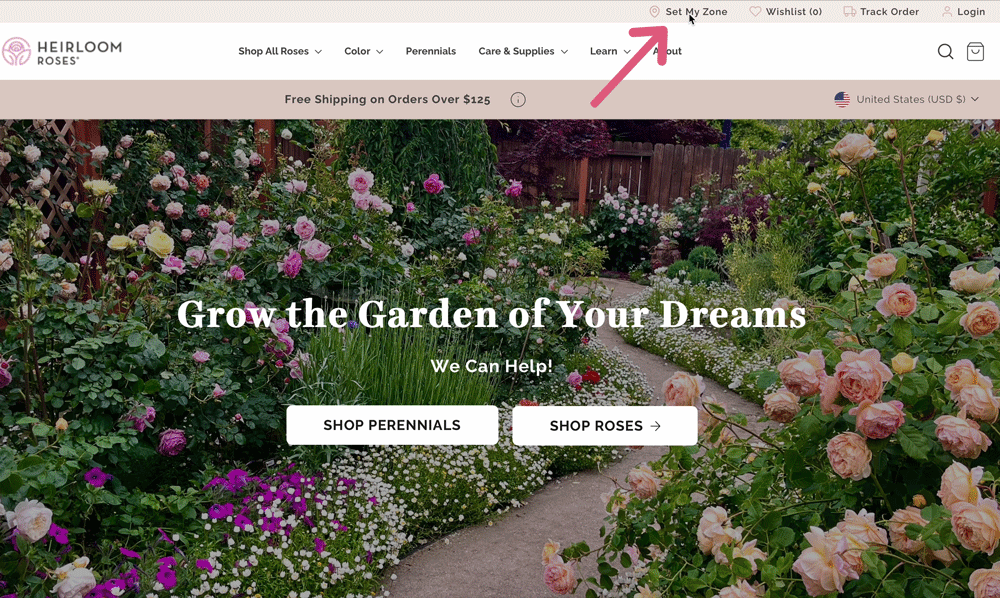Click the SHOP ROSES button
The height and width of the screenshot is (598, 1000).
[605, 426]
